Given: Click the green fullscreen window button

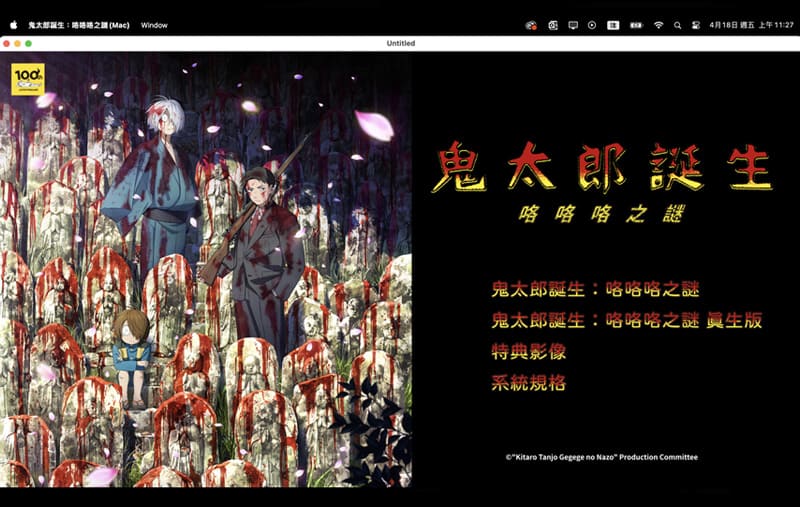Looking at the screenshot, I should 29,43.
